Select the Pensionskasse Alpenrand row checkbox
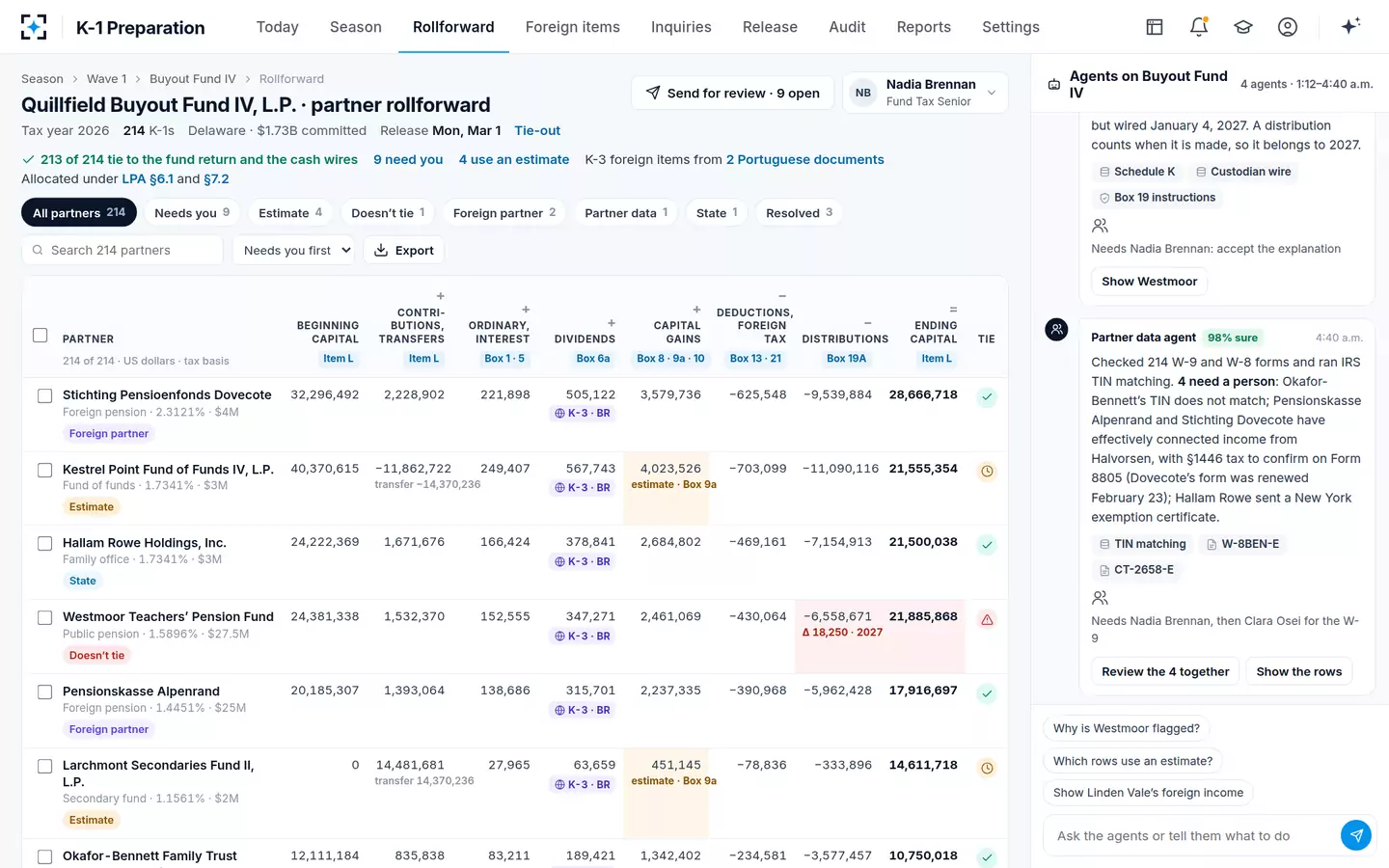1389x868 pixels. pos(44,692)
